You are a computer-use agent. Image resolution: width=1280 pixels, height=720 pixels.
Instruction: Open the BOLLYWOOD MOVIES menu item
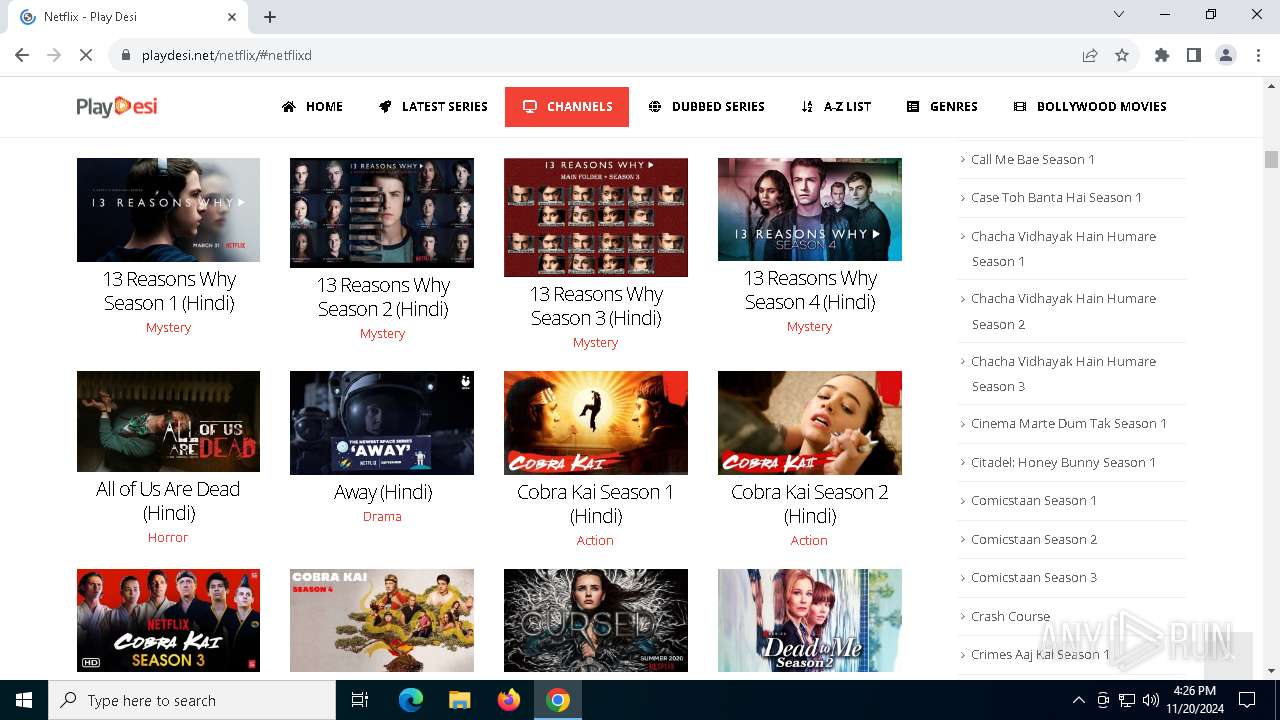(x=1090, y=106)
